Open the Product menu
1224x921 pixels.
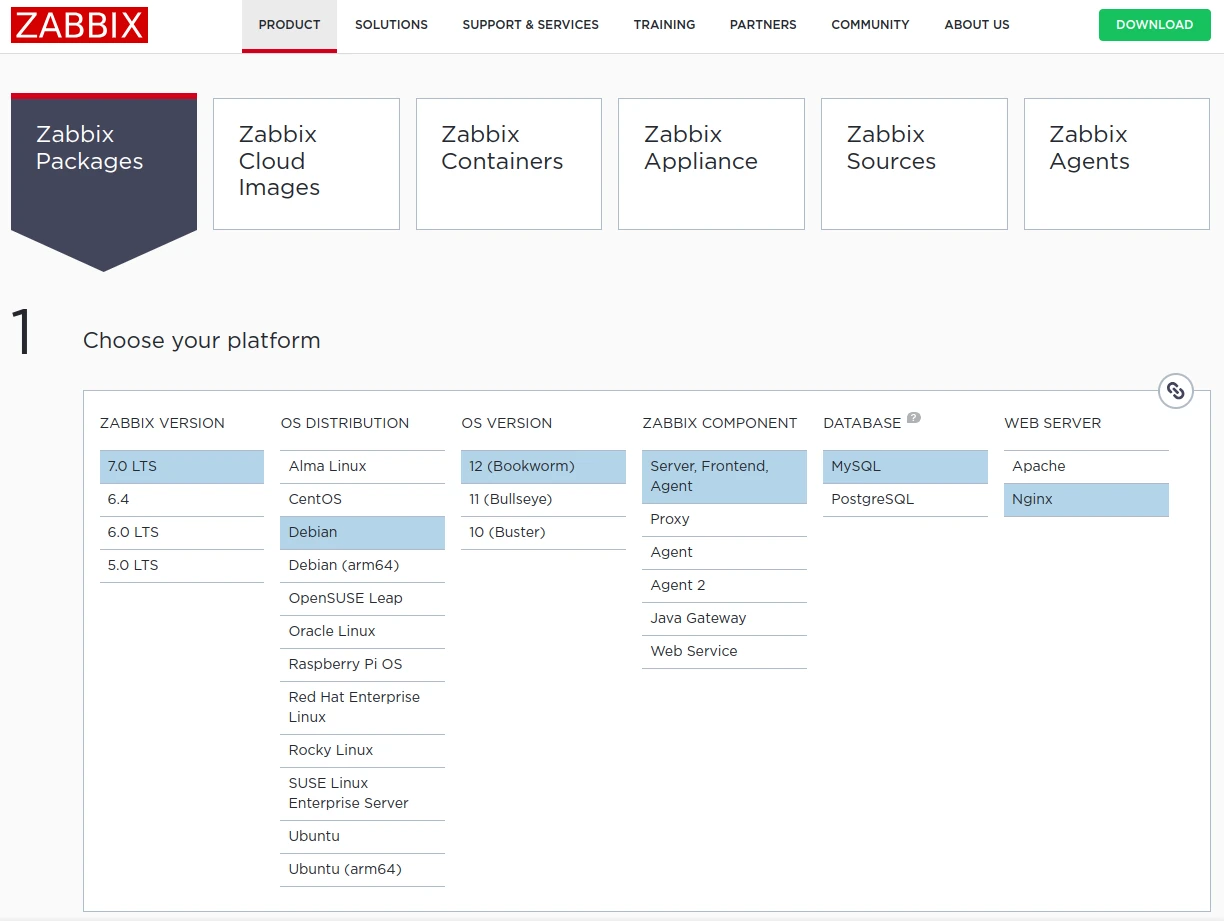pos(289,25)
